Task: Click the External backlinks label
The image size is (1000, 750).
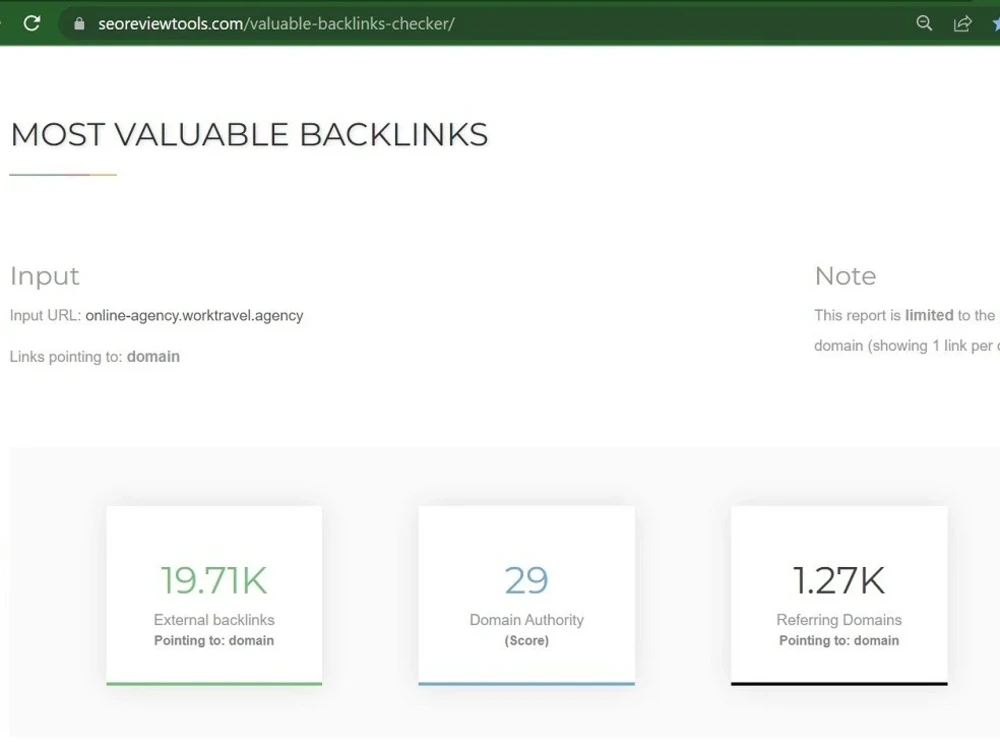Action: [214, 620]
